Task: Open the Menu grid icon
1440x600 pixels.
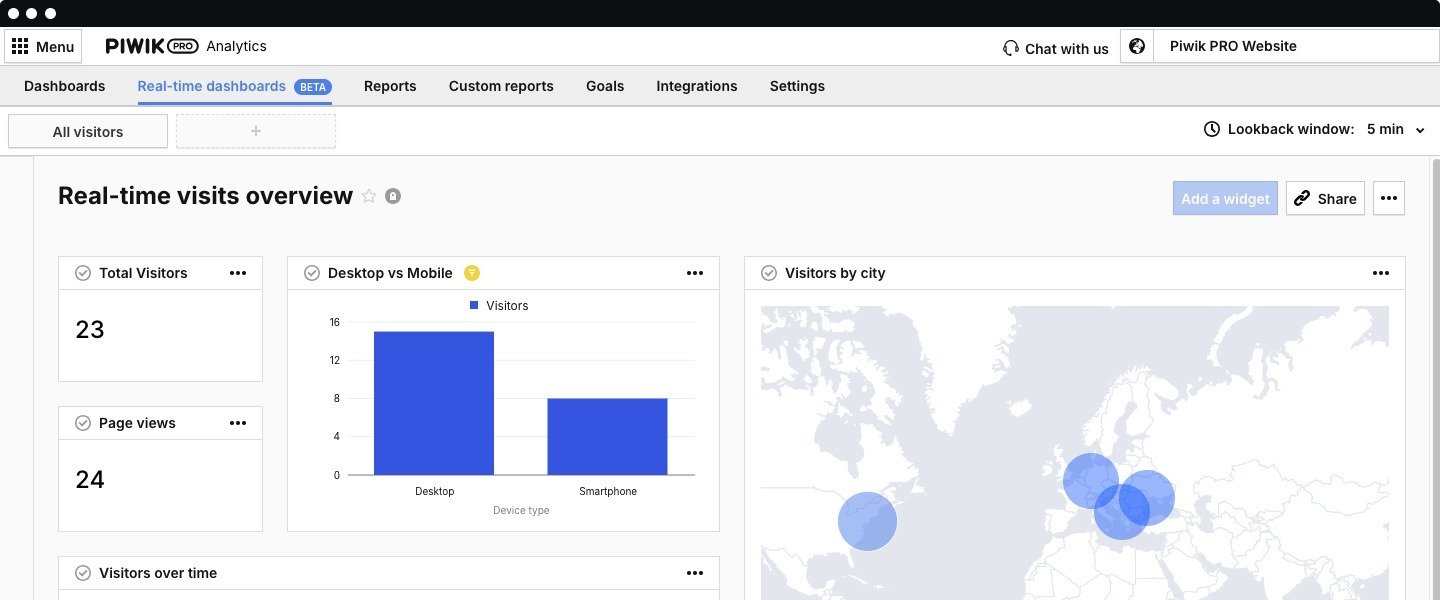Action: click(x=20, y=47)
